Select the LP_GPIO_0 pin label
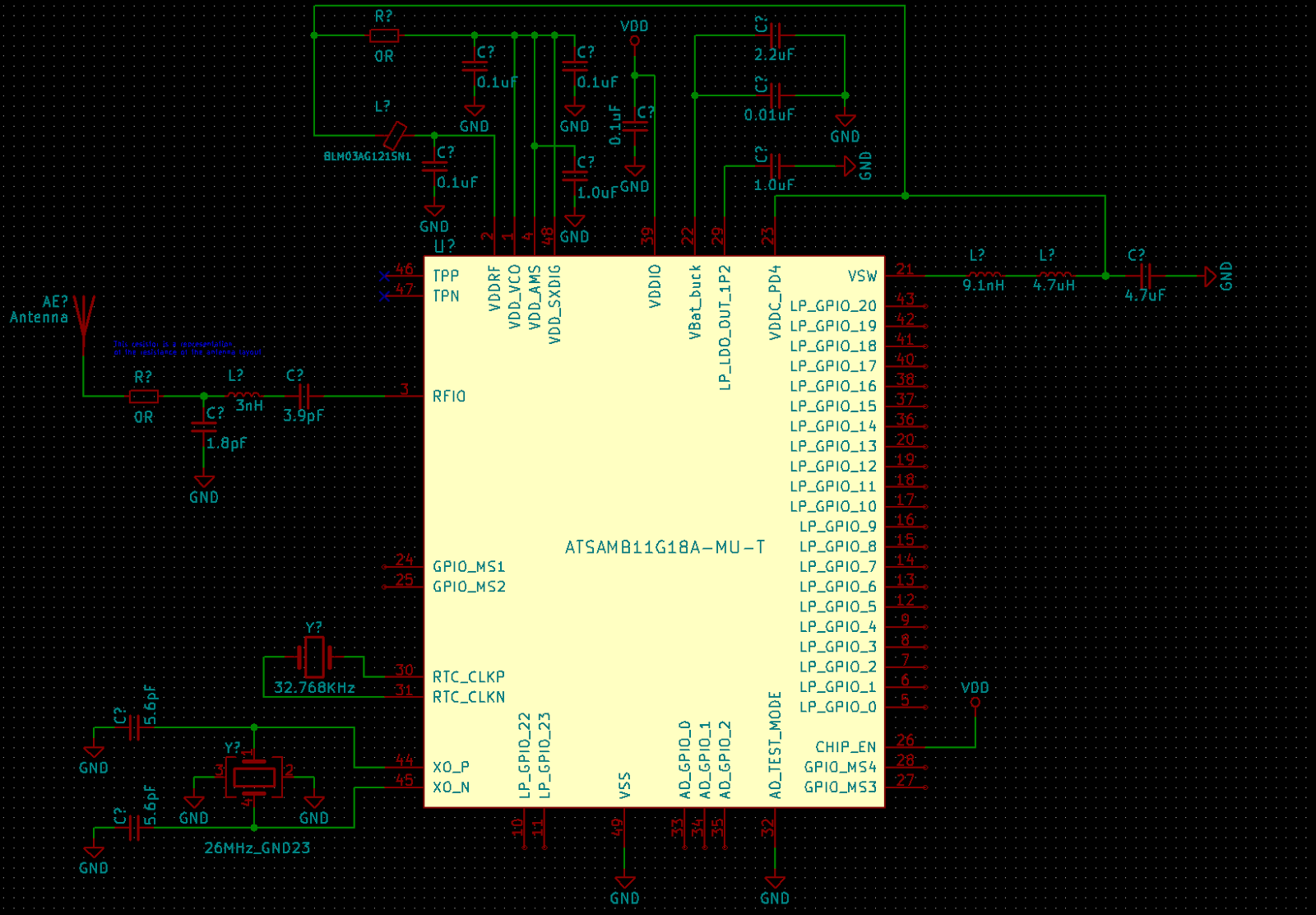This screenshot has height=915, width=1316. tap(838, 707)
